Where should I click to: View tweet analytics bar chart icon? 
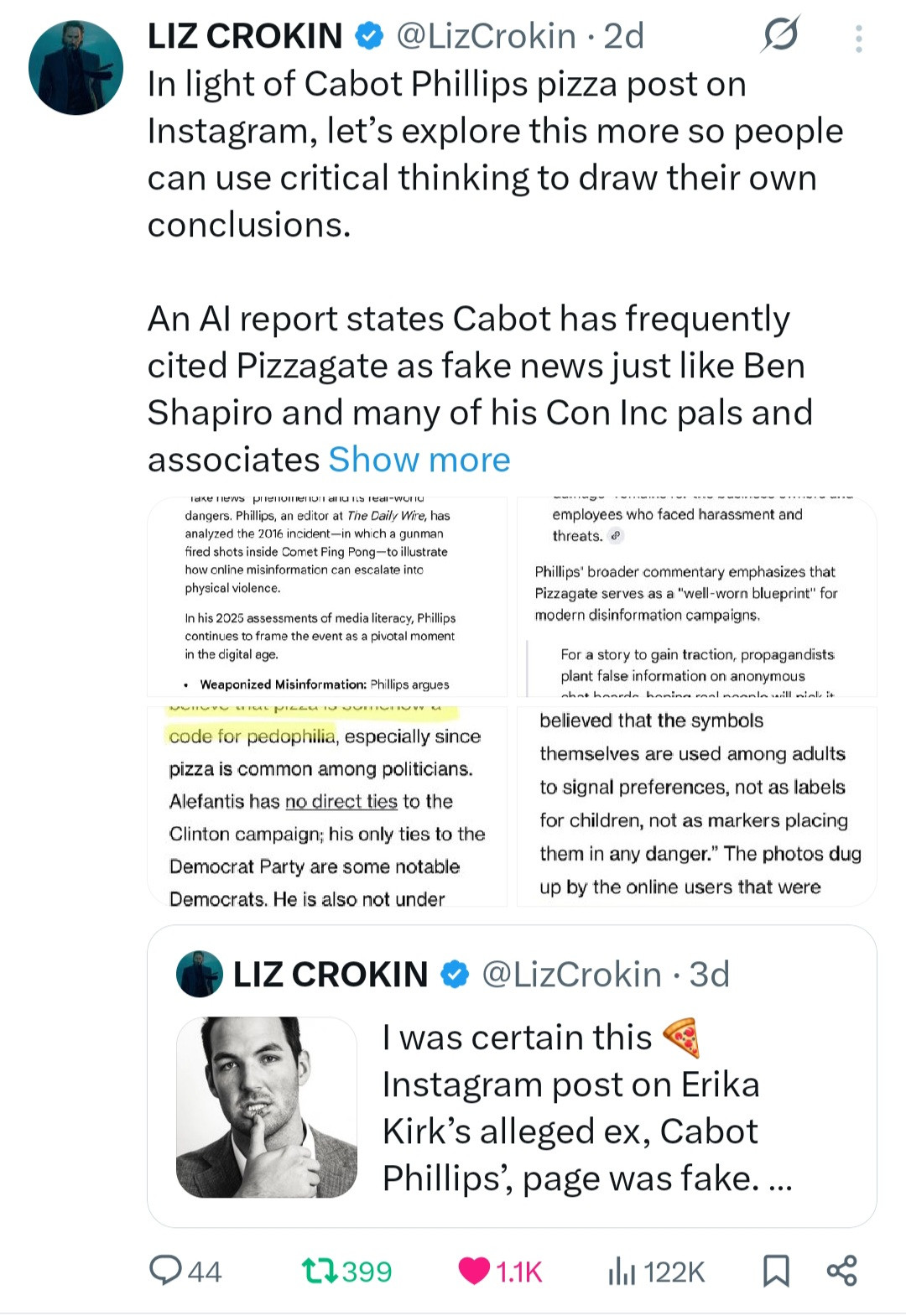[622, 1271]
